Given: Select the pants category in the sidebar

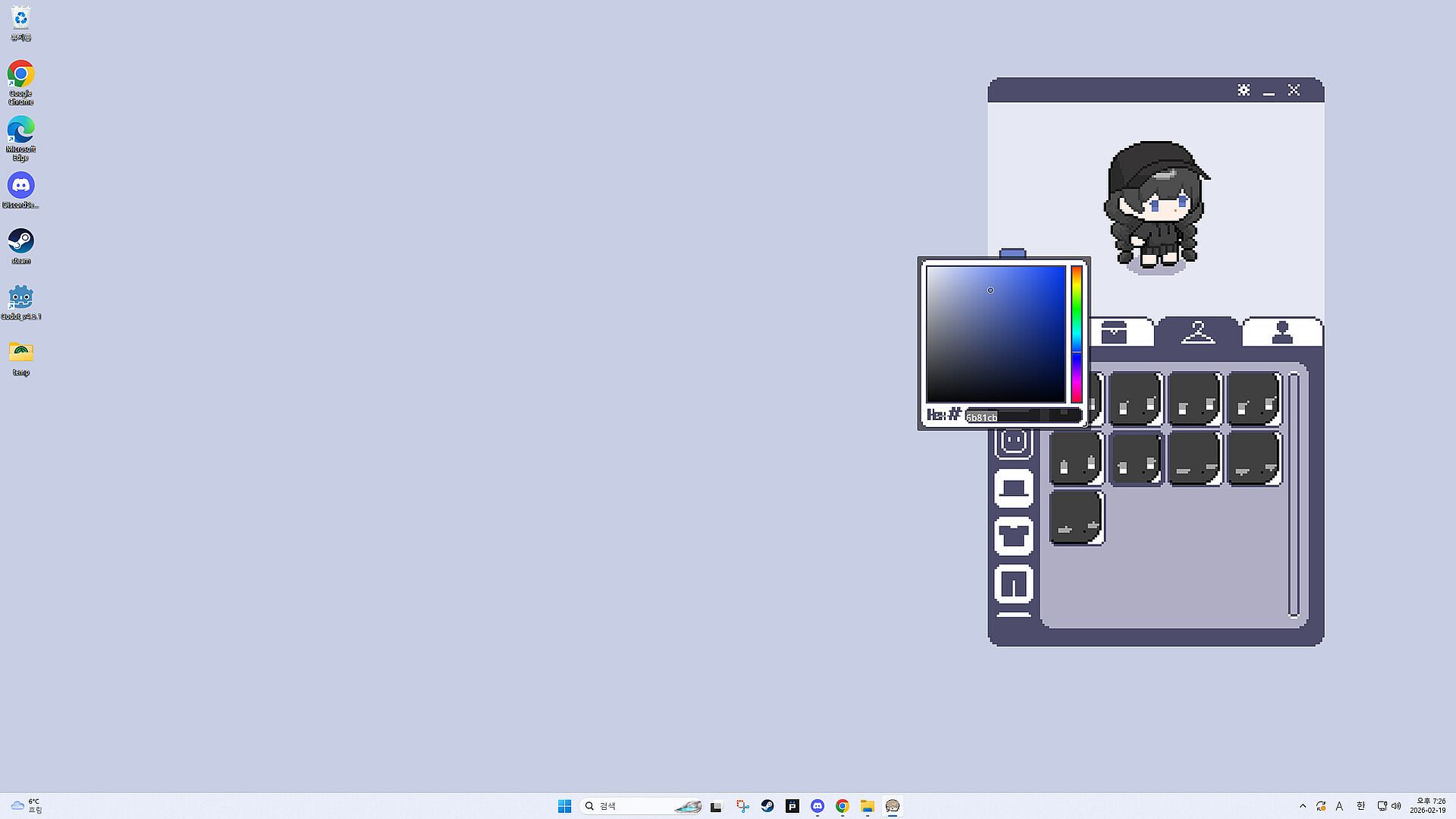Looking at the screenshot, I should click(1014, 584).
